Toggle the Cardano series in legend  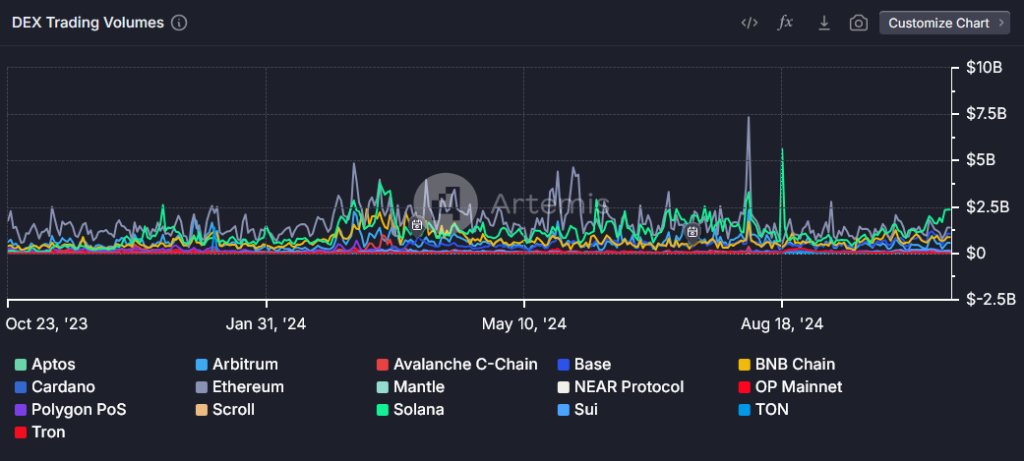click(x=55, y=387)
